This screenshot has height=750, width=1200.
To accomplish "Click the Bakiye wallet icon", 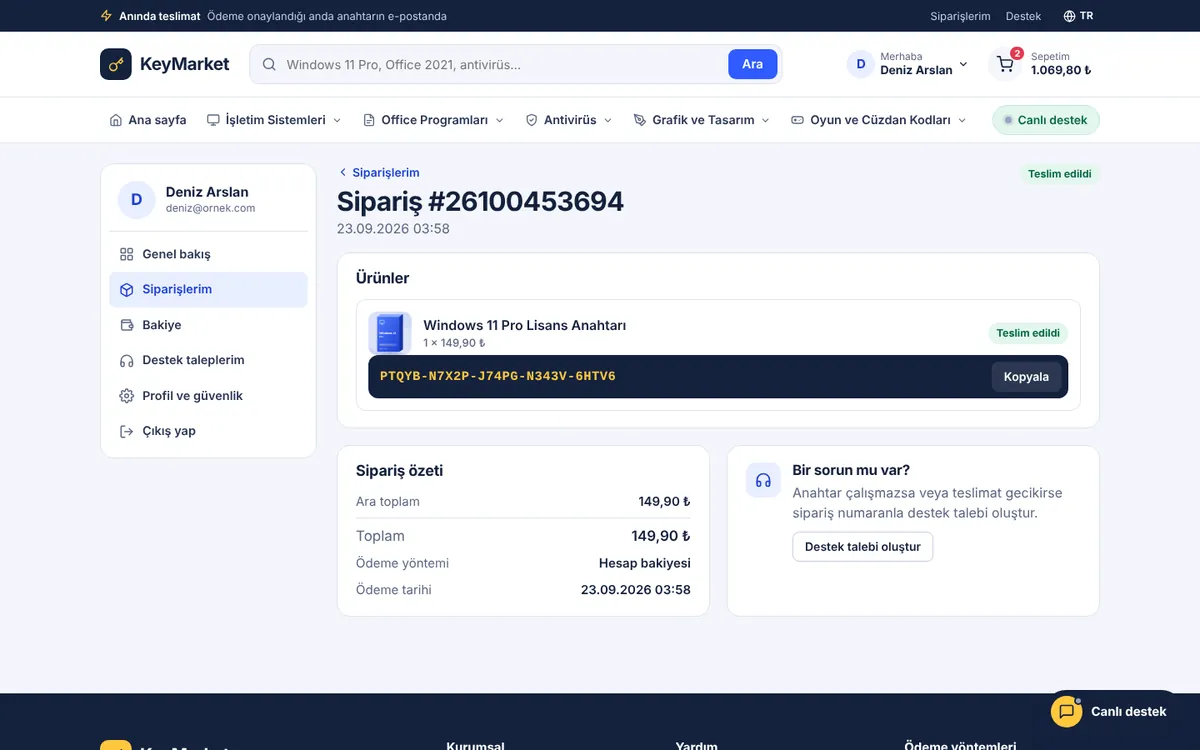I will [x=126, y=325].
